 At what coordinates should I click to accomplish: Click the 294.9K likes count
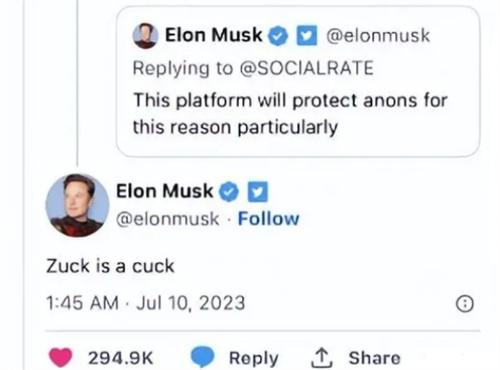(120, 358)
